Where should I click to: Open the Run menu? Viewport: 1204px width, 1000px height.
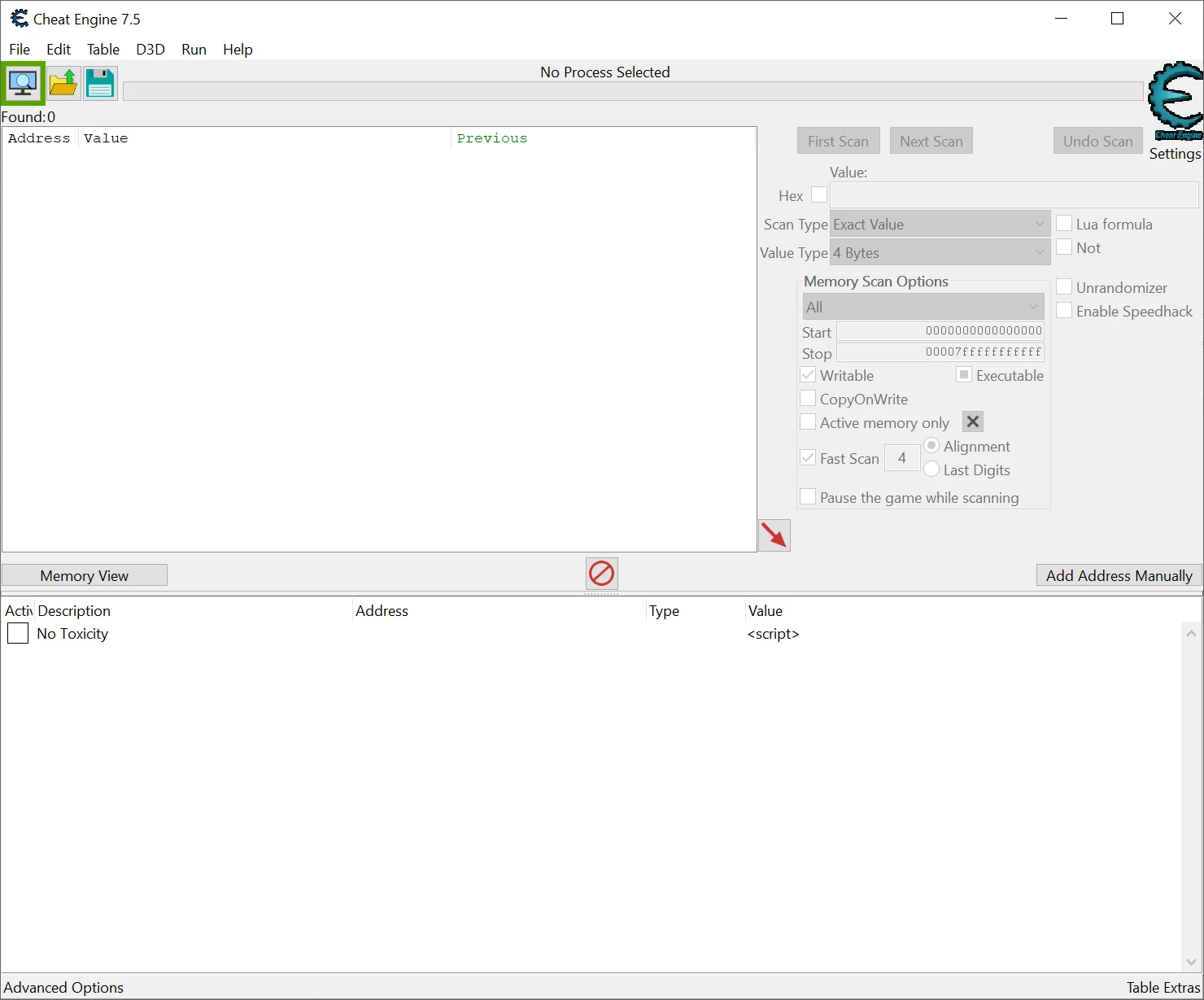194,50
